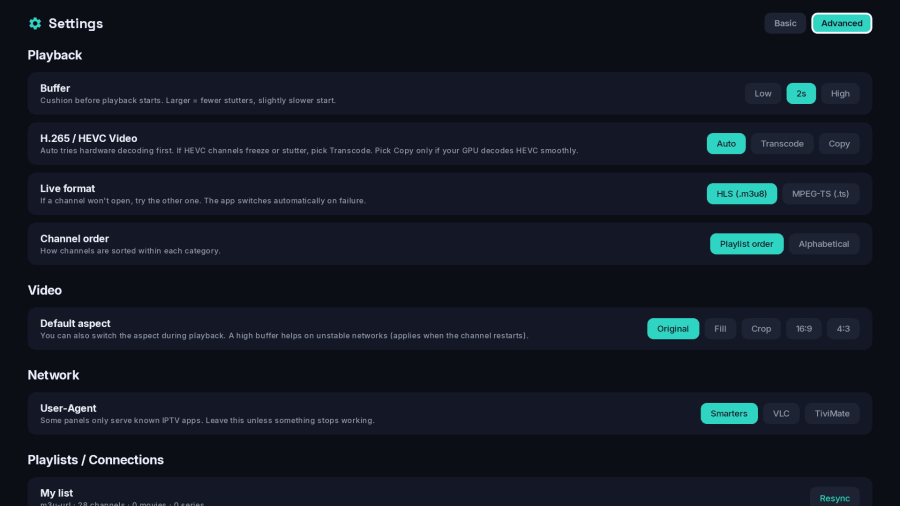The image size is (900, 506).
Task: Sort channels by Playlist order
Action: pos(746,244)
